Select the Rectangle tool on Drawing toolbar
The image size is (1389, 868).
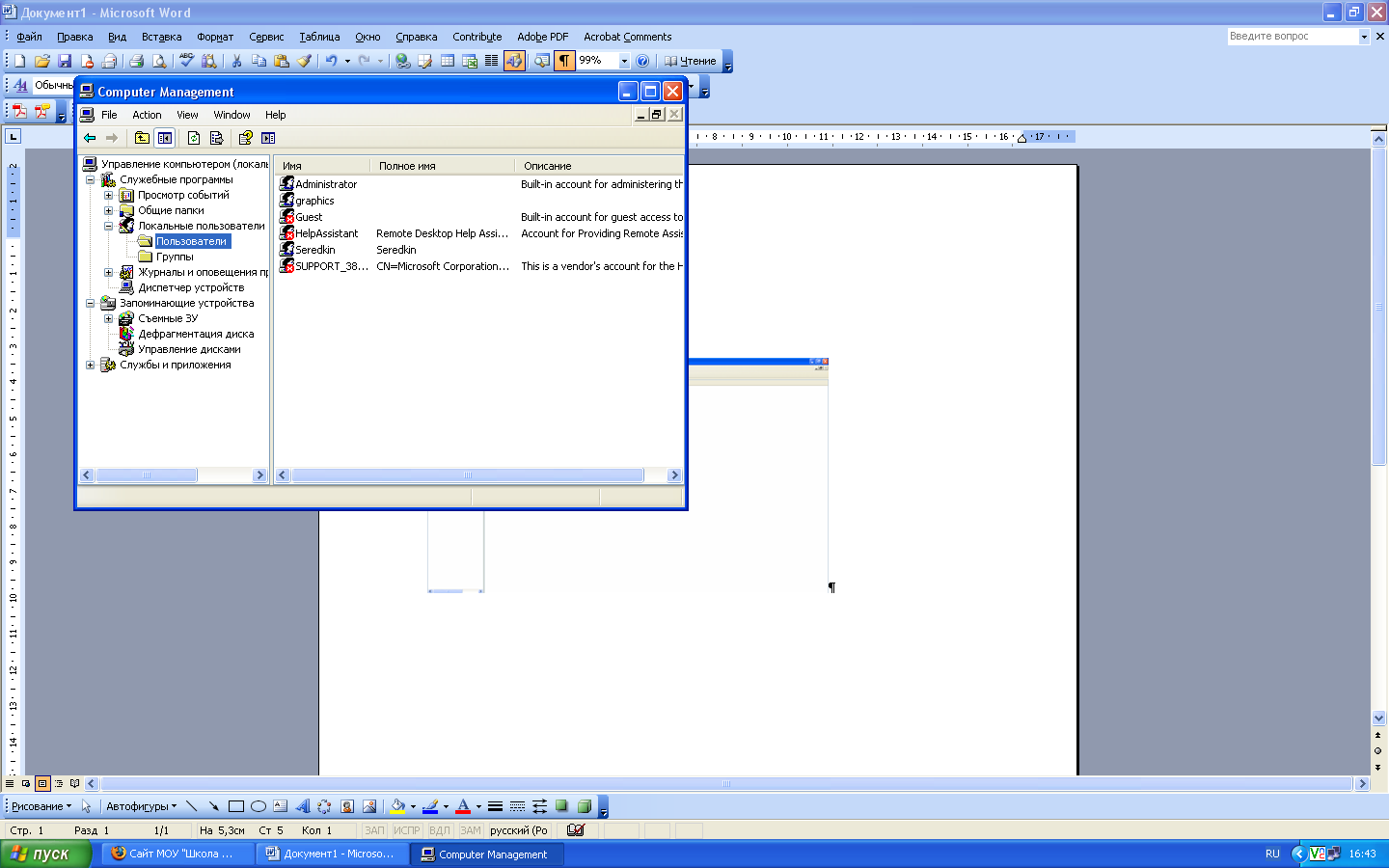[x=236, y=806]
